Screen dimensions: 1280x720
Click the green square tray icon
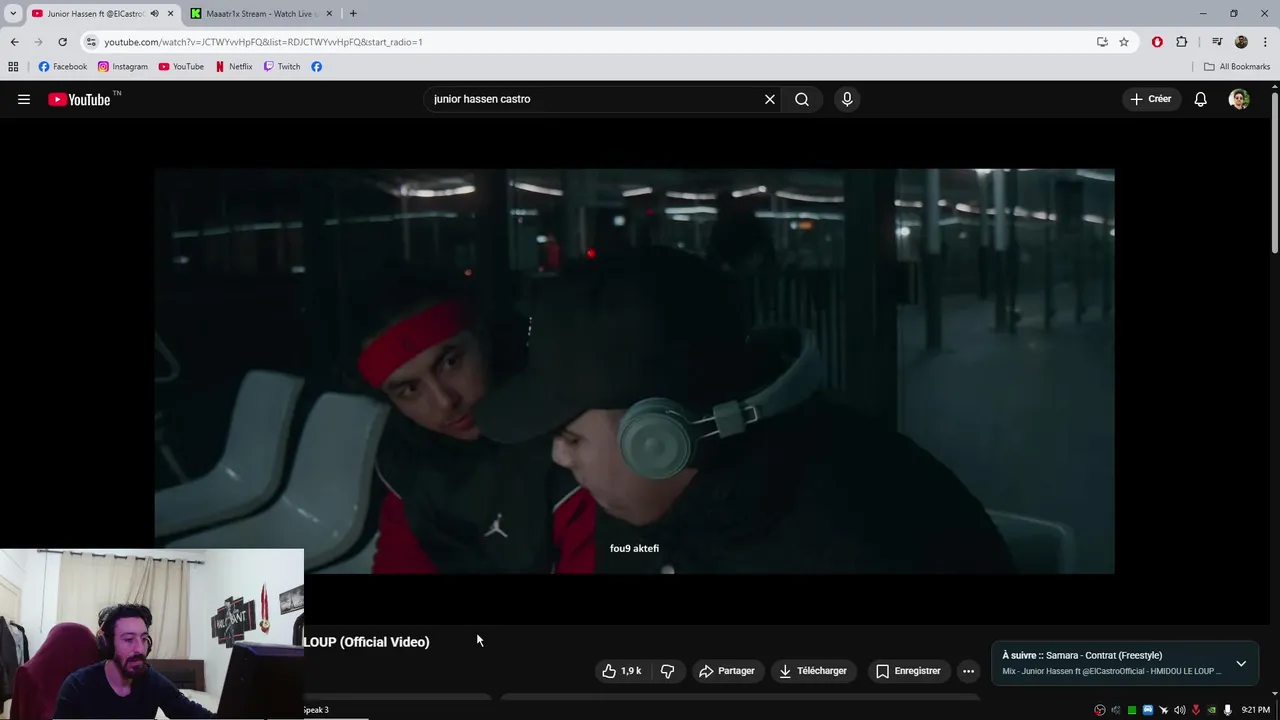tap(1132, 710)
